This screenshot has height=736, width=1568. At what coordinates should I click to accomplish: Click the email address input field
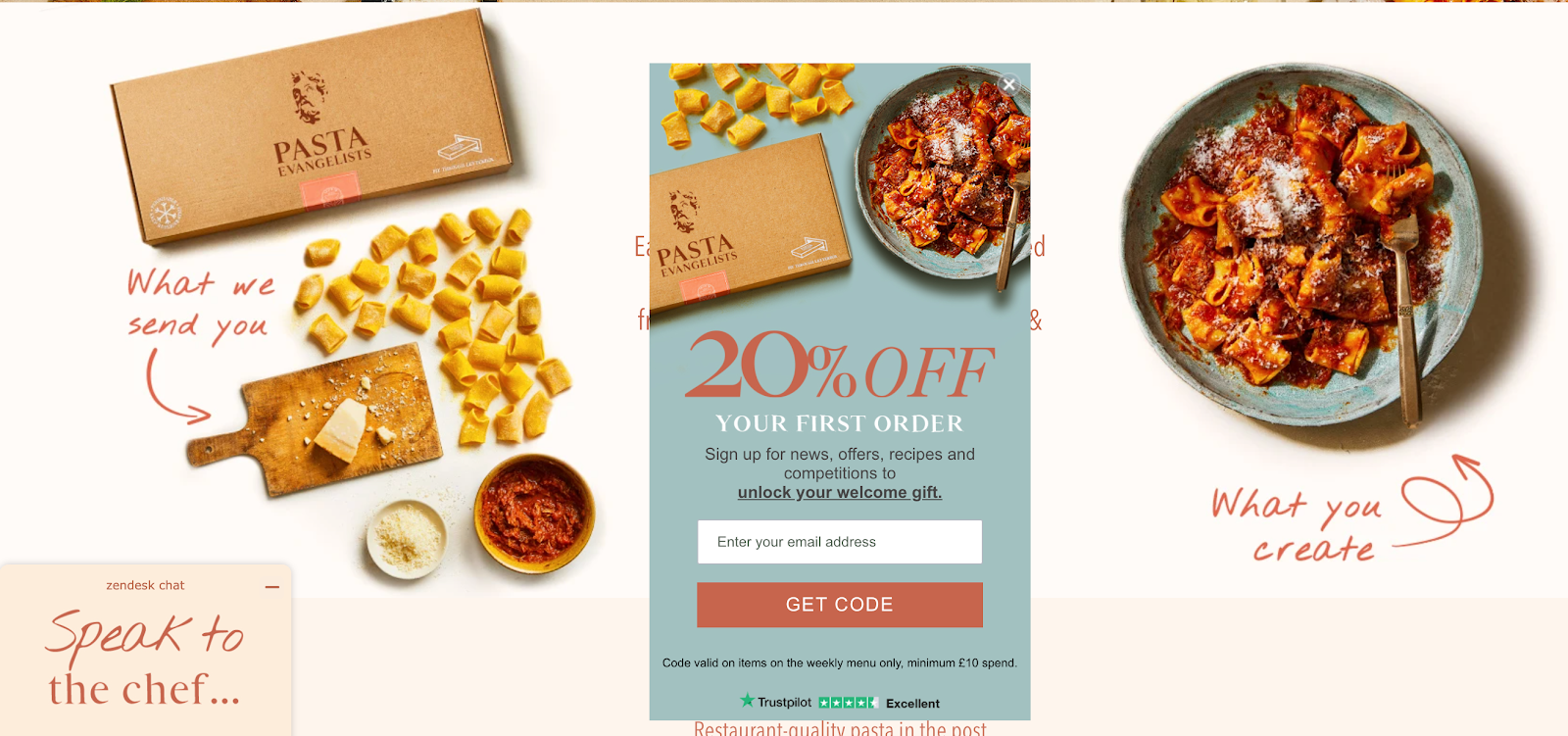click(x=840, y=542)
